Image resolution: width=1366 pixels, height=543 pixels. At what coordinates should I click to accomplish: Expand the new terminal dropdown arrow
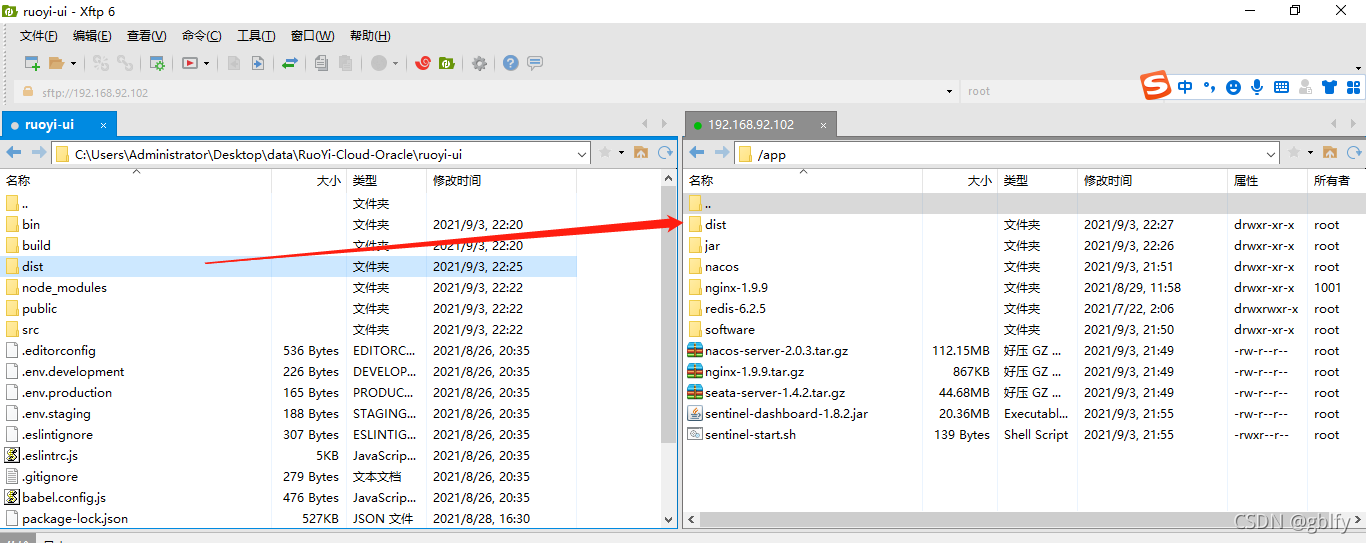[207, 64]
